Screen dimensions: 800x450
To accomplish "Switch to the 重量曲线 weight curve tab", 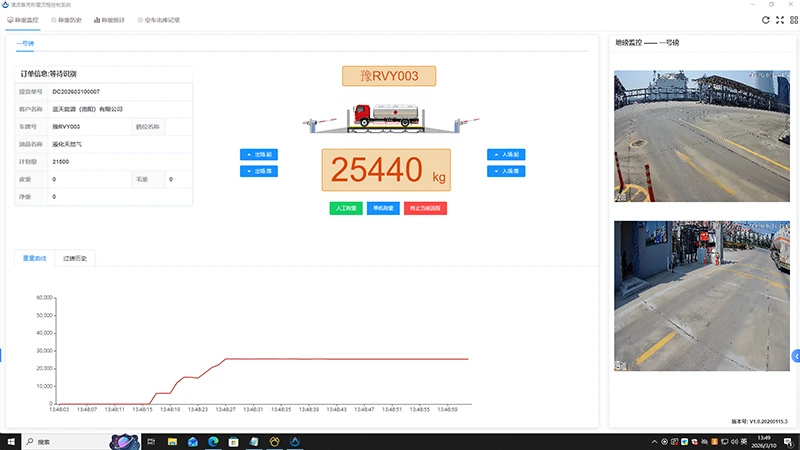I will [34, 258].
